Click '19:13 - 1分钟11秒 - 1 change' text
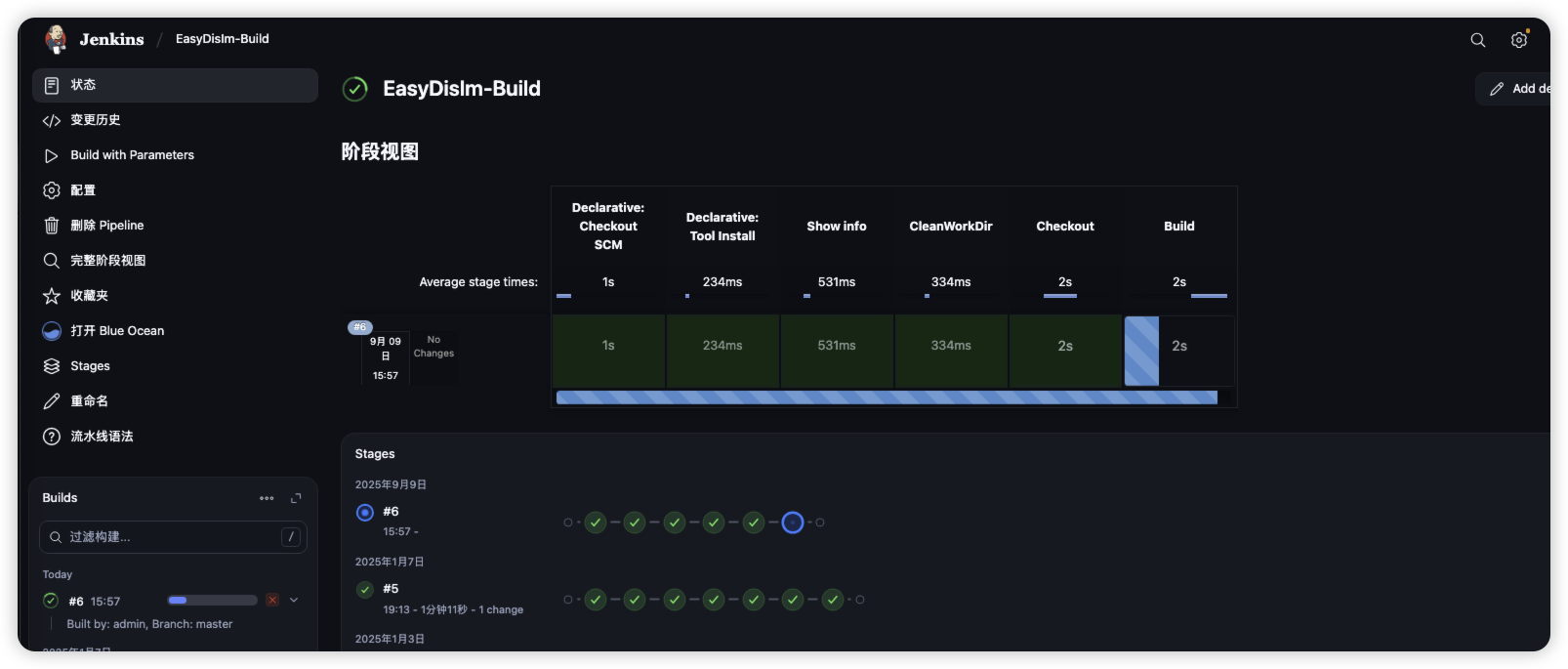Screen dimensions: 1568x669 (453, 609)
